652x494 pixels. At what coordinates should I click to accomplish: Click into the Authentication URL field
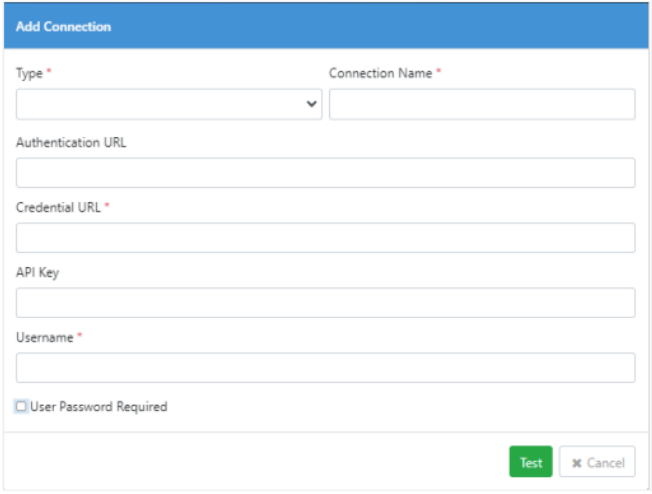pyautogui.click(x=325, y=173)
